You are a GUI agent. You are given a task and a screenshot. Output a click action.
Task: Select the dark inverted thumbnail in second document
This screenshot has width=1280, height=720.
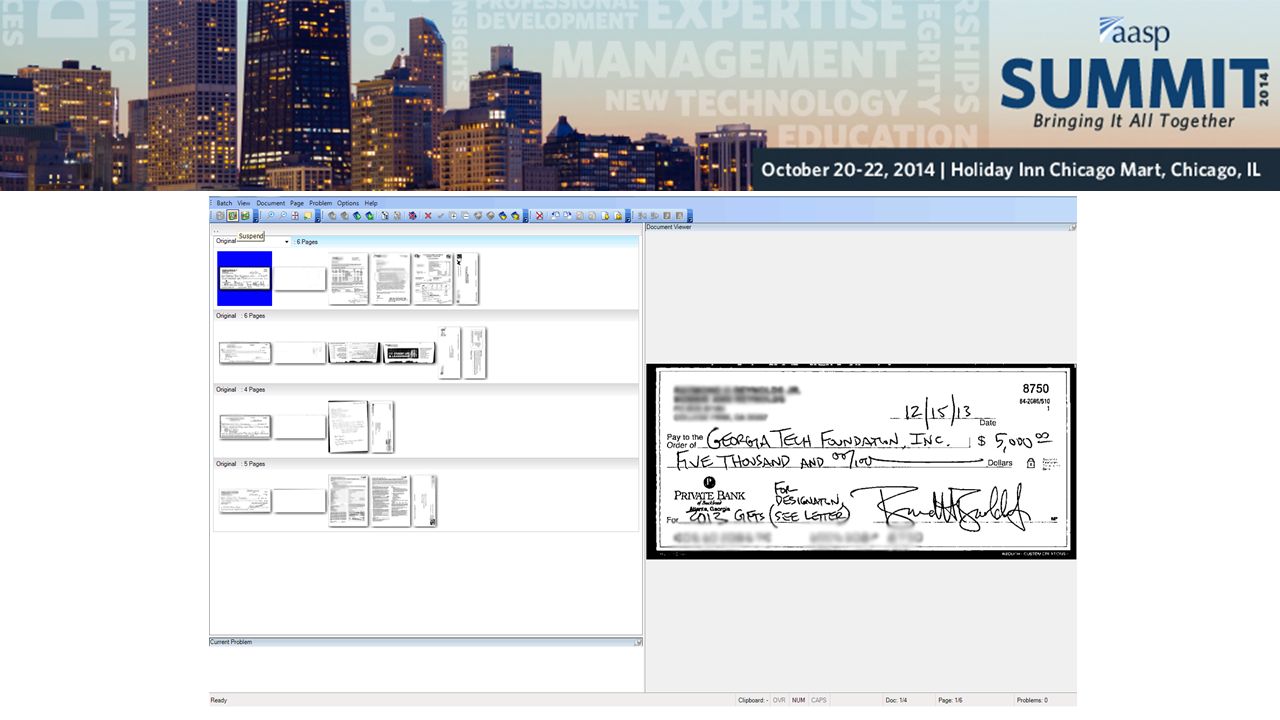tap(409, 353)
